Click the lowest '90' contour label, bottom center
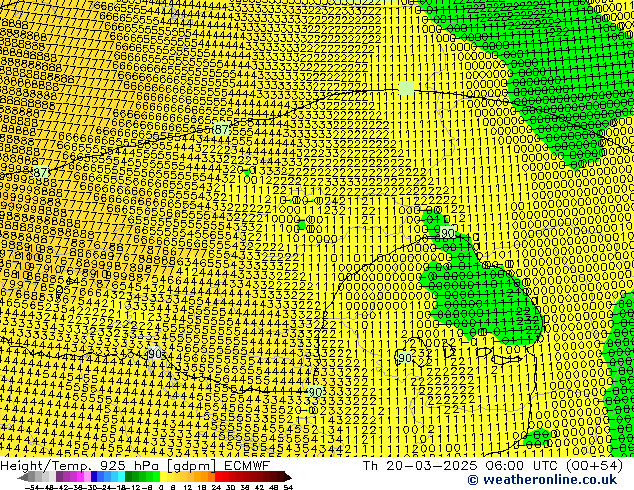Screen dimensions: 634x490 (x=315, y=392)
